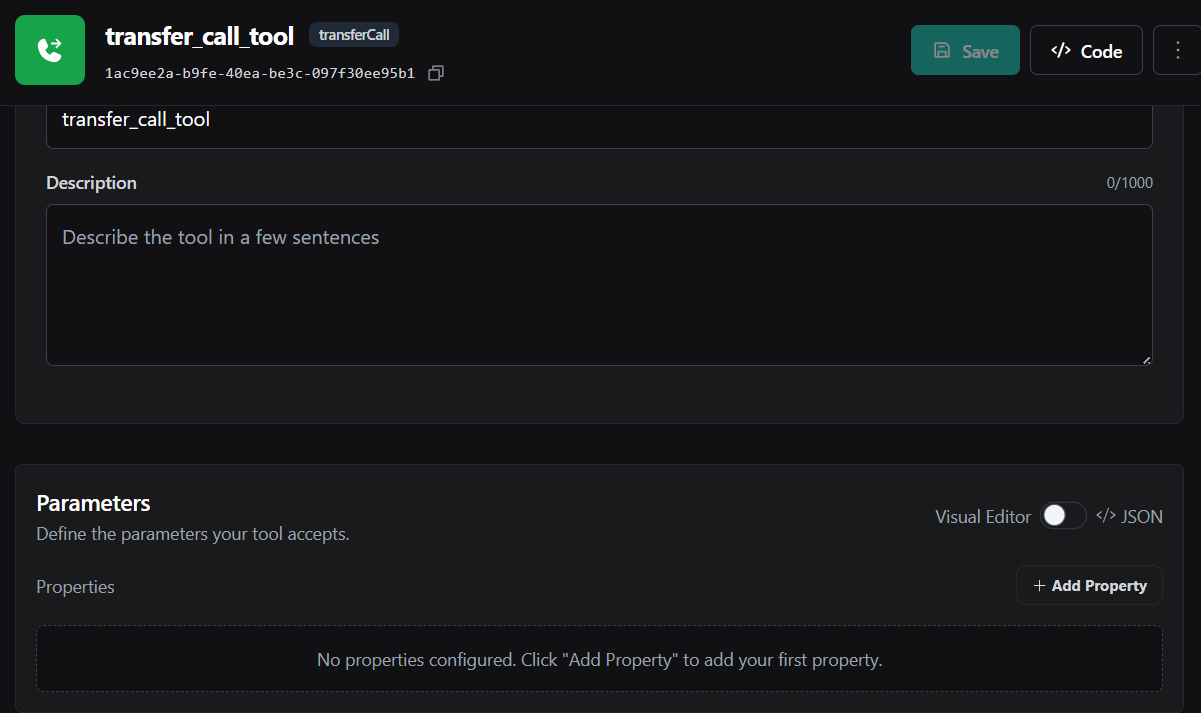The width and height of the screenshot is (1201, 713).
Task: Click the transferCall type badge
Action: [355, 36]
